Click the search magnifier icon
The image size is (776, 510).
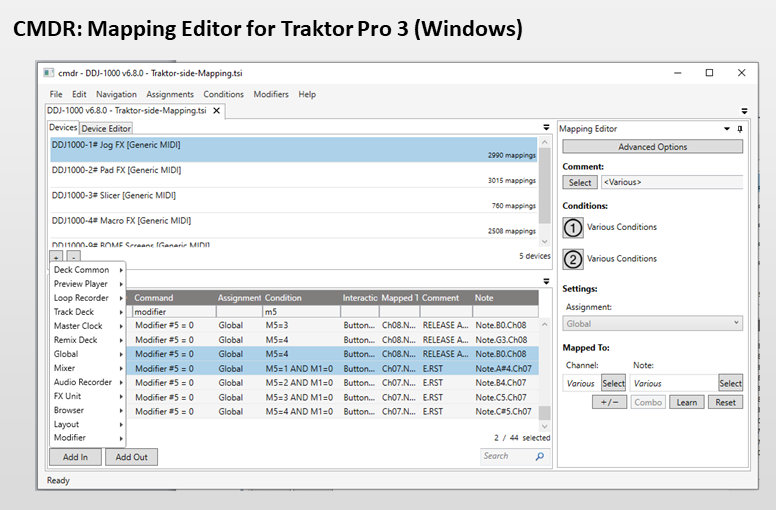tap(539, 456)
